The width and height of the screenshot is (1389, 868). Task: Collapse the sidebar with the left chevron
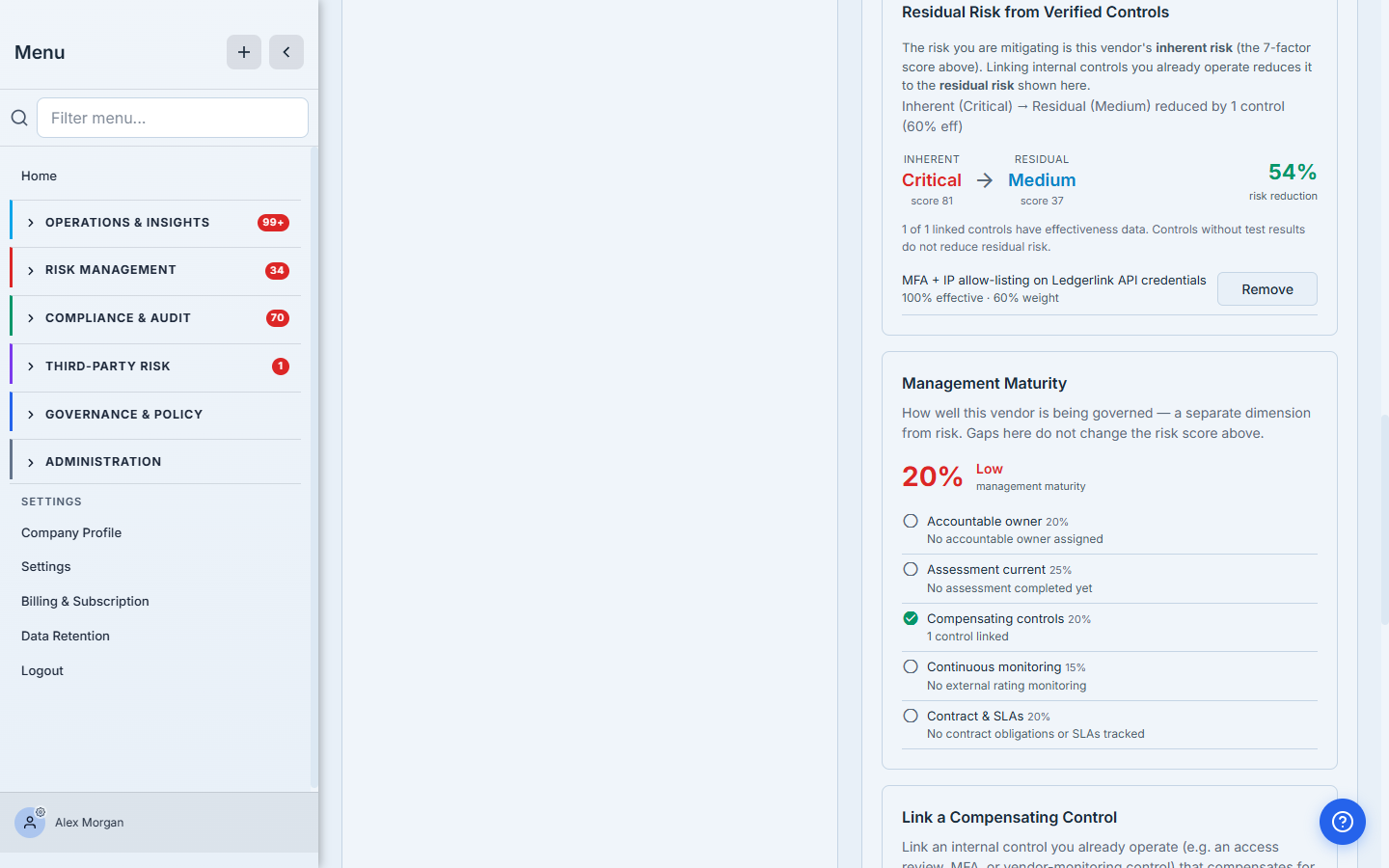[286, 52]
